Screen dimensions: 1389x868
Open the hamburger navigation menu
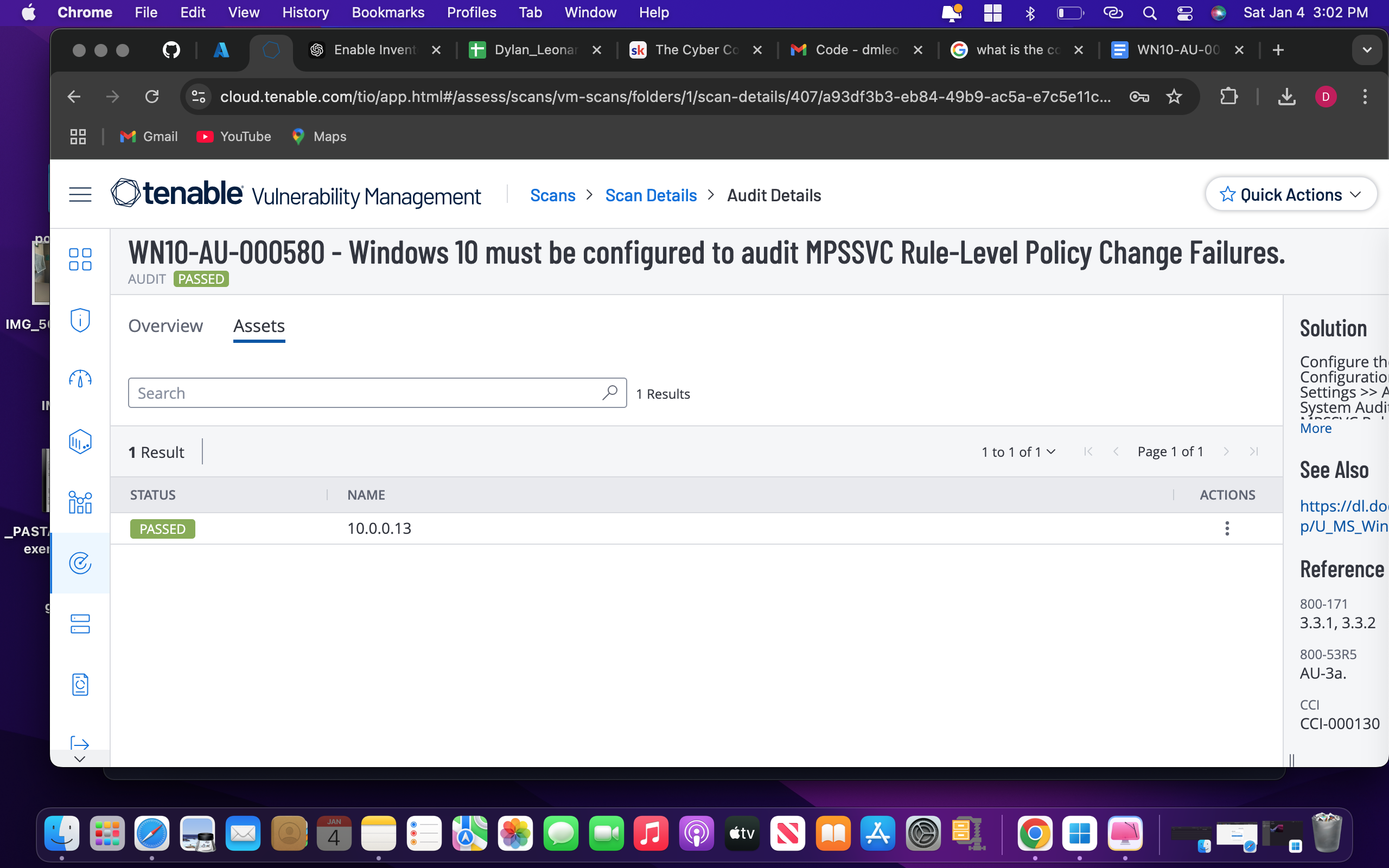80,195
